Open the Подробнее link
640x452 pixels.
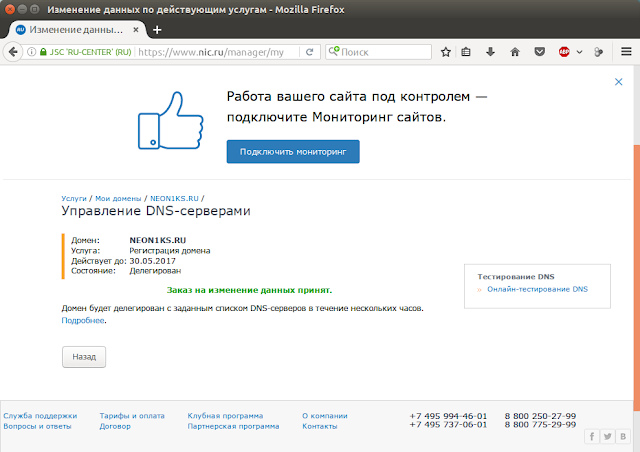[83, 321]
